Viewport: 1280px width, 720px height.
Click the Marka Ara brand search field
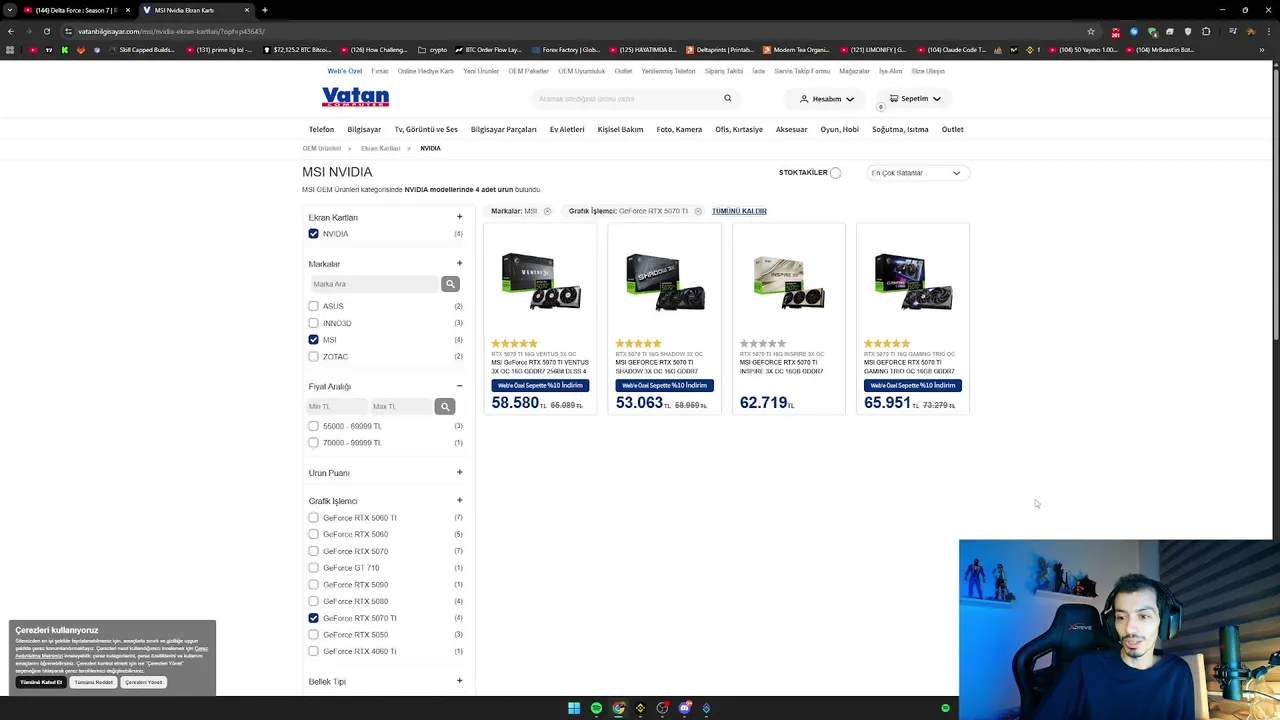pos(373,284)
